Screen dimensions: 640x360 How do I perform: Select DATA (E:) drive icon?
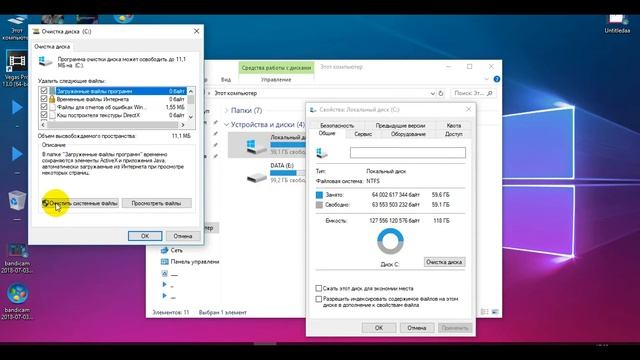(257, 177)
